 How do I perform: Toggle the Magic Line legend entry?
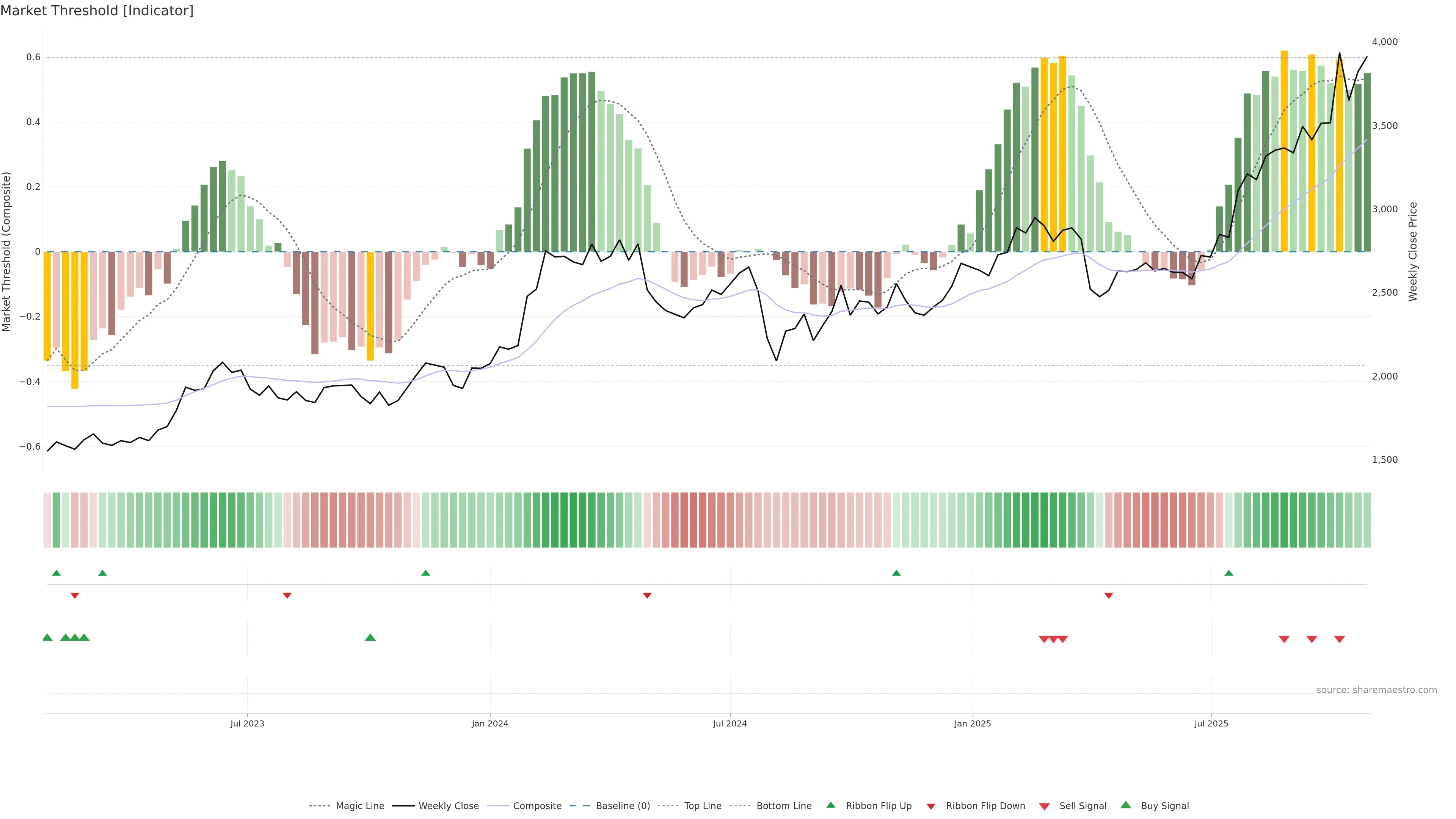click(359, 806)
